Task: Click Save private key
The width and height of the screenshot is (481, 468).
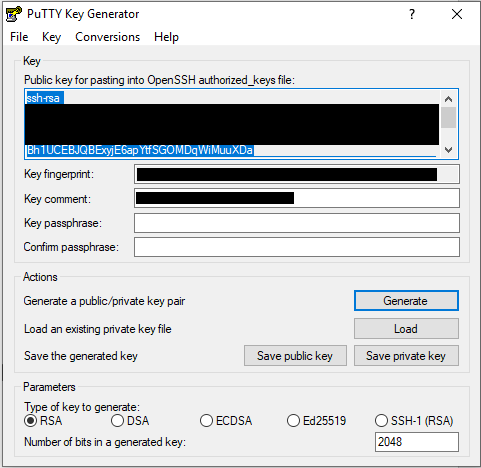Action: pos(406,356)
